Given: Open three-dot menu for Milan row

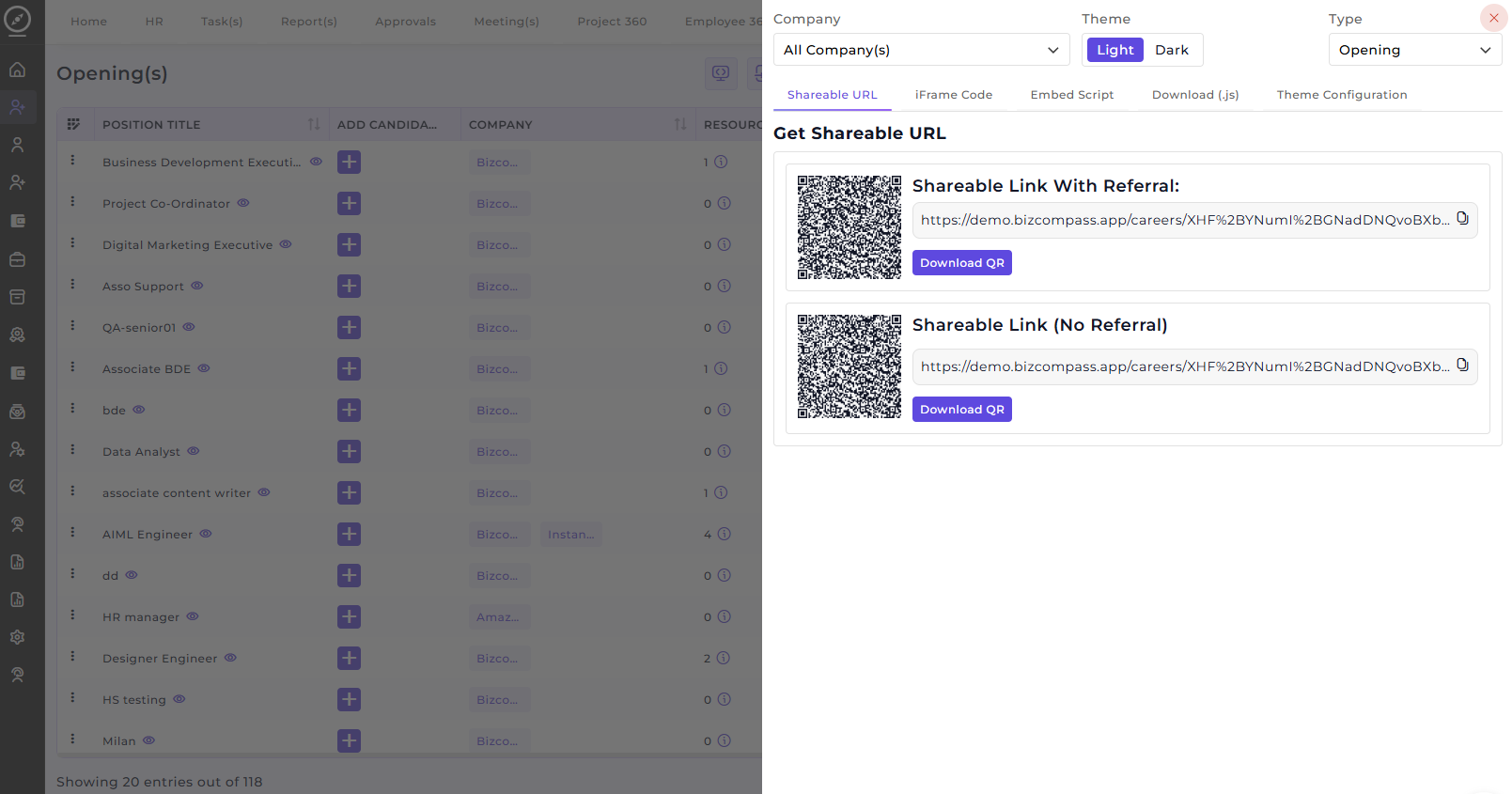Looking at the screenshot, I should (x=72, y=740).
